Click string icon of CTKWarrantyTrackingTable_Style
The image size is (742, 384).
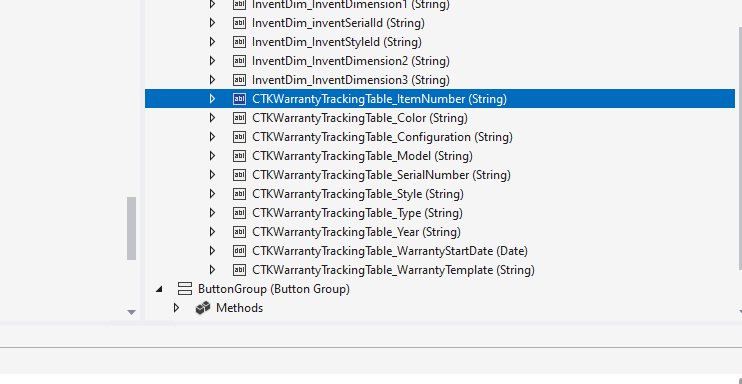pos(239,194)
